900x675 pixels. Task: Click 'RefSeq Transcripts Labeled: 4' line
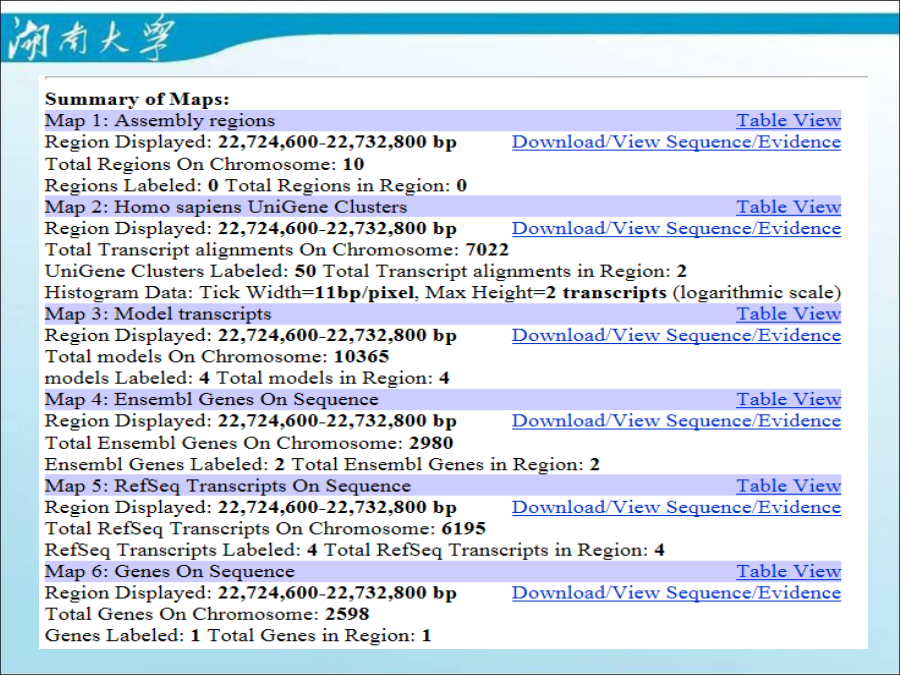click(355, 550)
